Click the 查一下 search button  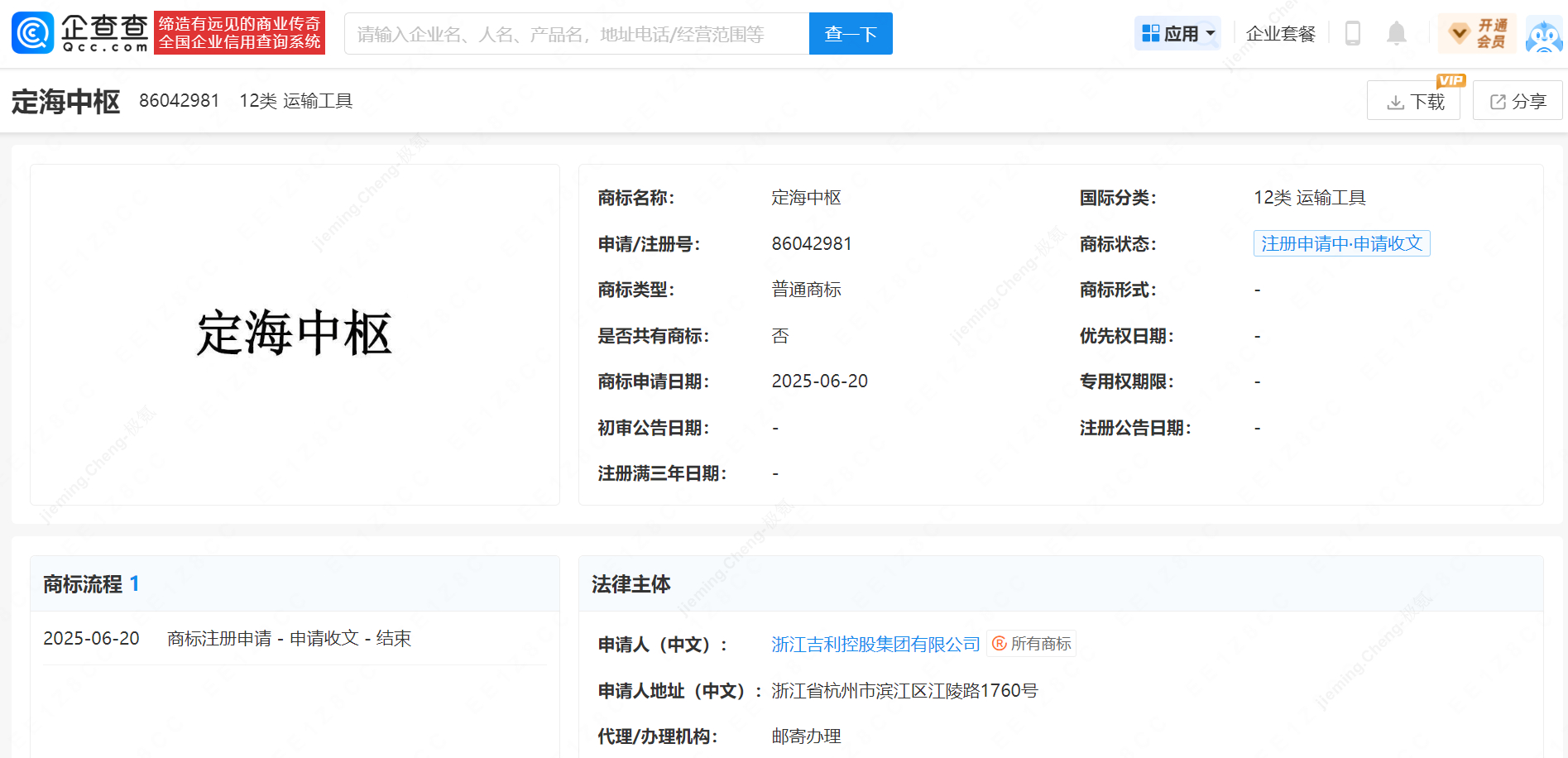click(851, 34)
